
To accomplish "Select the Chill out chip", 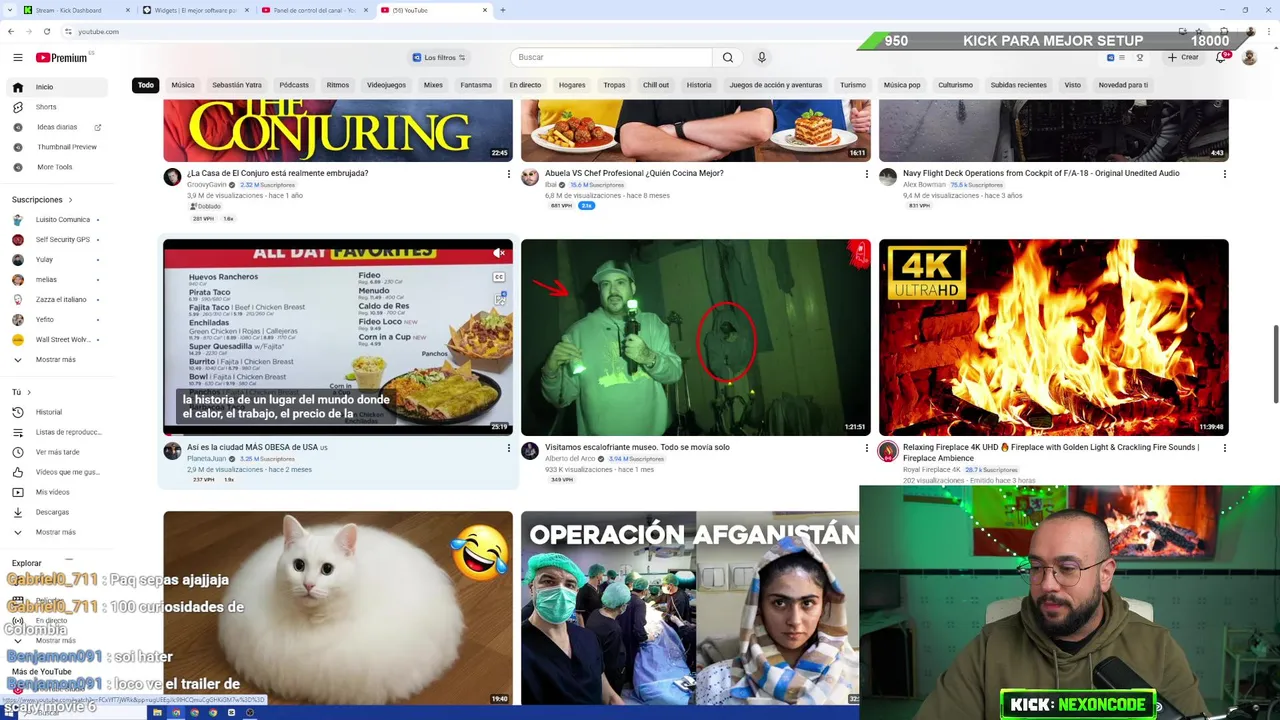I will pos(656,85).
